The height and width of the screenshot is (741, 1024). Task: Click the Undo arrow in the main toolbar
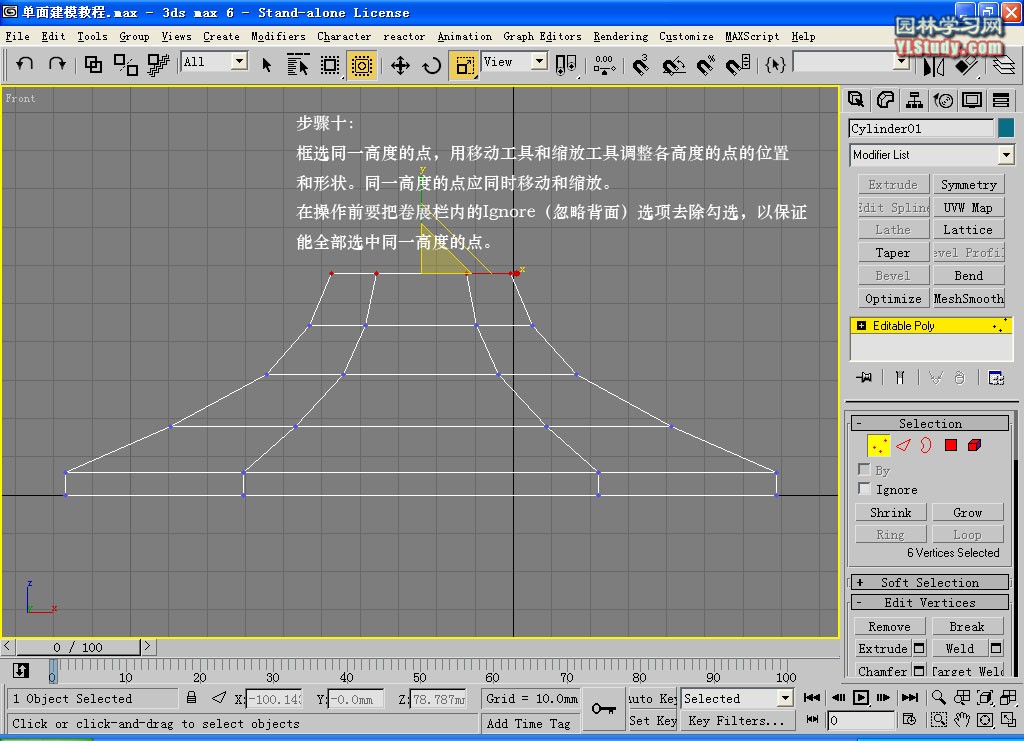tap(25, 64)
